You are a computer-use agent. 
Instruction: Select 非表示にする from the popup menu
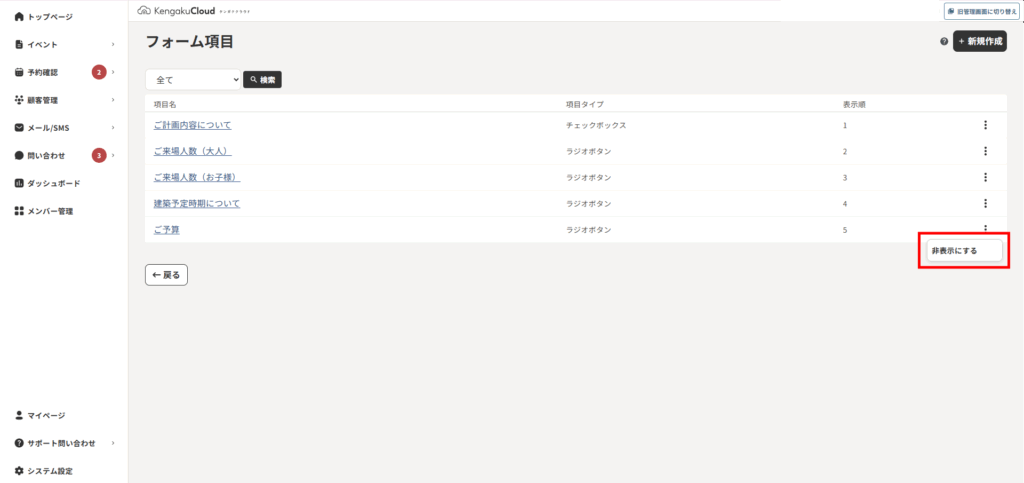tap(963, 251)
